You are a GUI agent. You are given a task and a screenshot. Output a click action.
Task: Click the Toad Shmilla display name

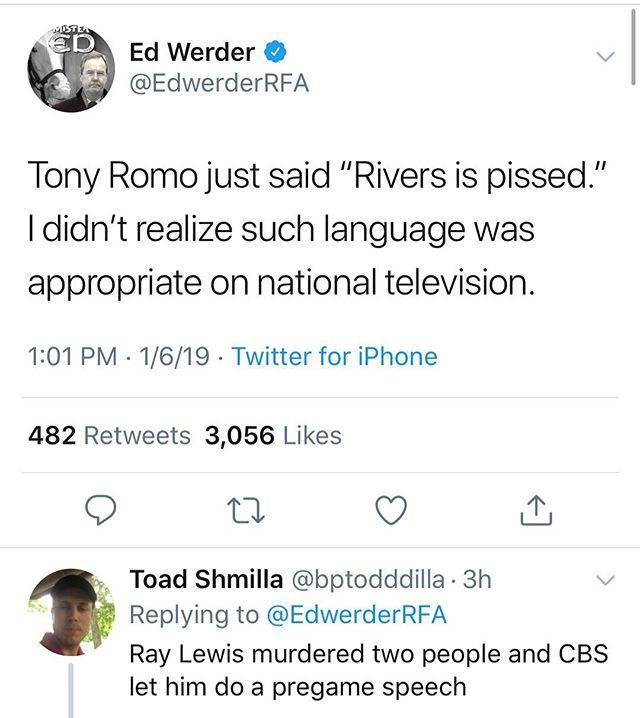coord(206,579)
